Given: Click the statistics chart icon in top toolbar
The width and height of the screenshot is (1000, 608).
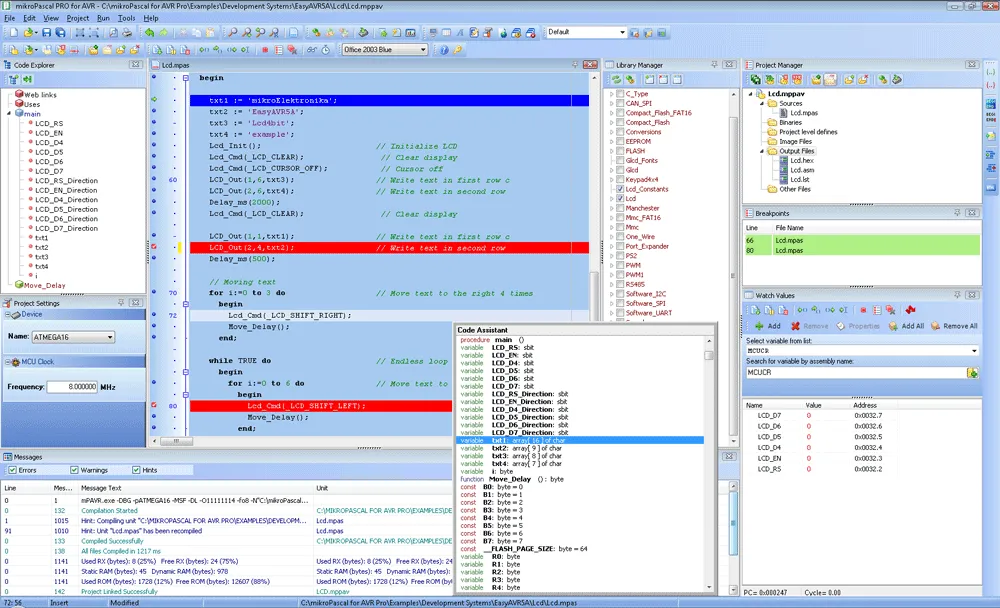Looking at the screenshot, I should (410, 32).
